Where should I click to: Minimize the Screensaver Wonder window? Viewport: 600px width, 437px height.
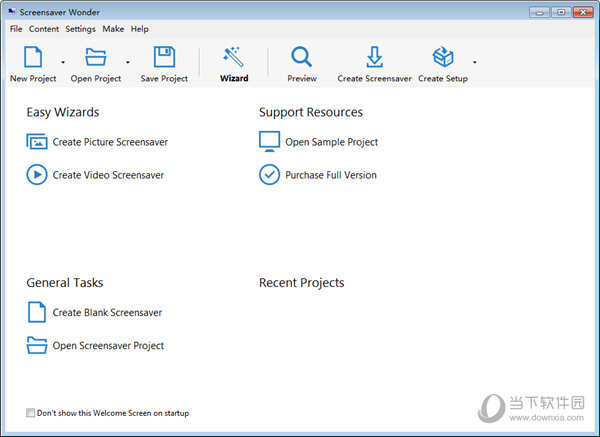coord(540,12)
